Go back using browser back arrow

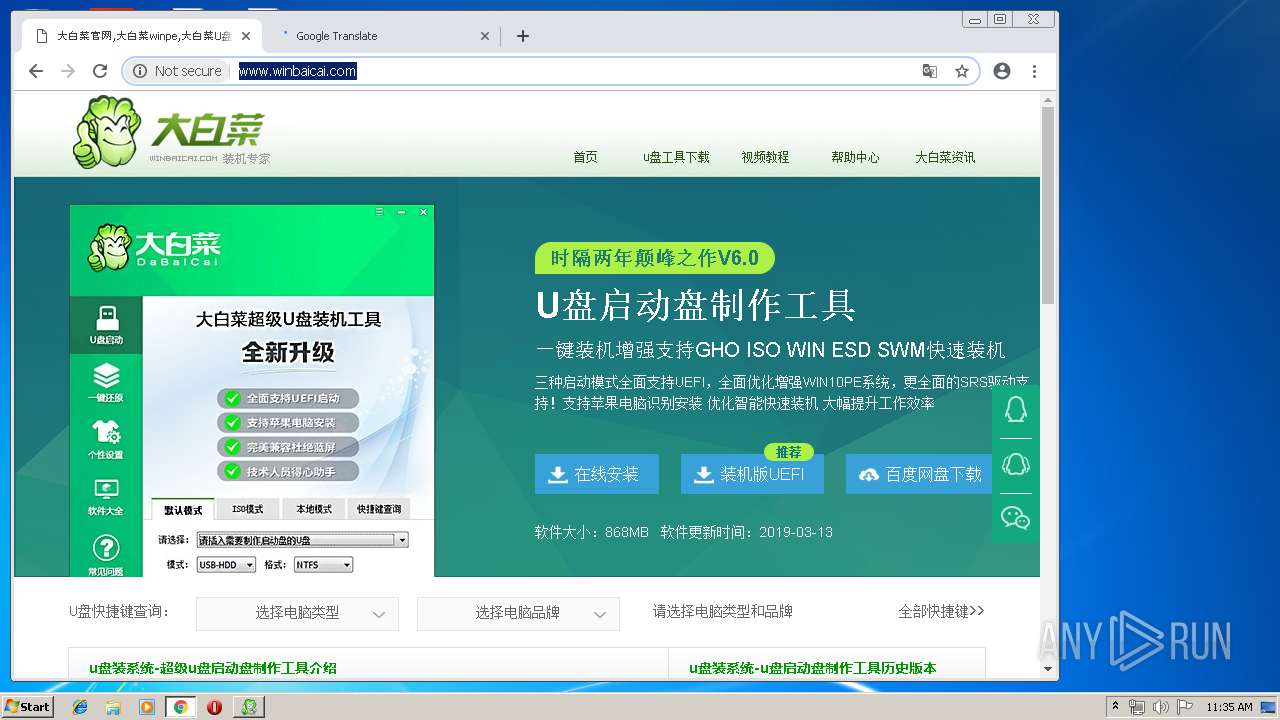click(x=36, y=71)
